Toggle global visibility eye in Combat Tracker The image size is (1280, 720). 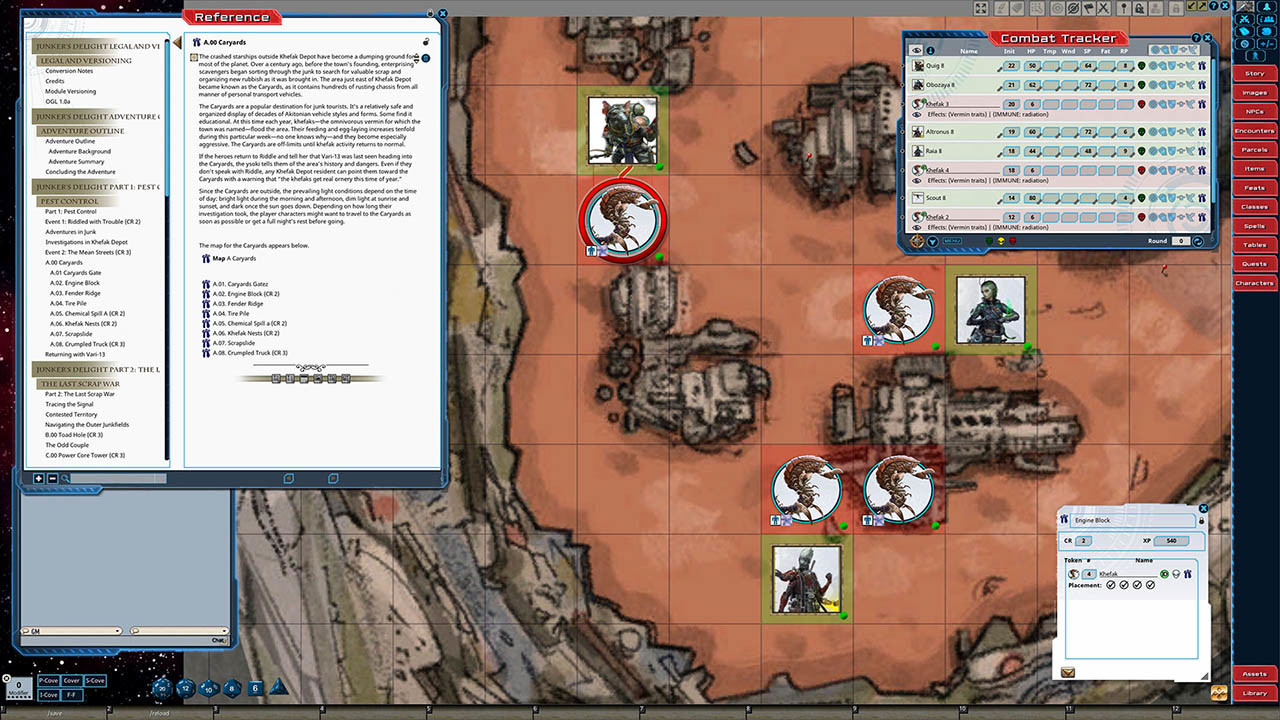pyautogui.click(x=916, y=50)
